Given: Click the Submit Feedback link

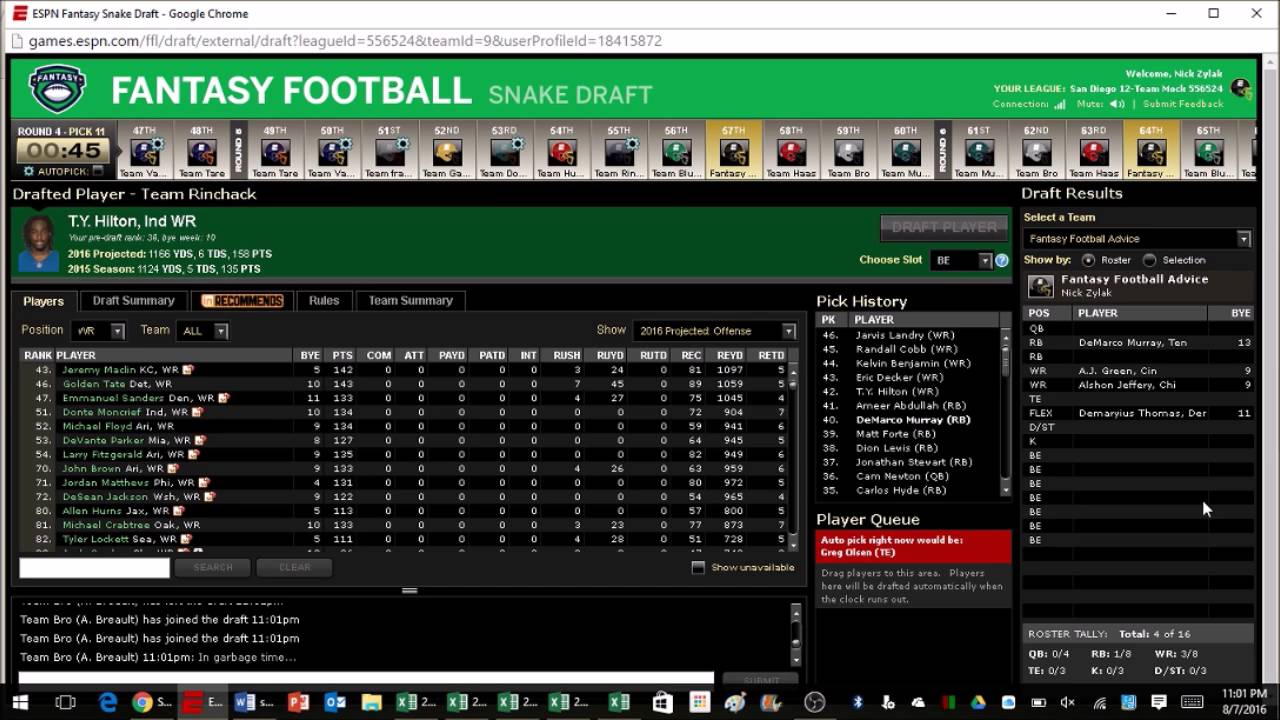Looking at the screenshot, I should pyautogui.click(x=1183, y=104).
